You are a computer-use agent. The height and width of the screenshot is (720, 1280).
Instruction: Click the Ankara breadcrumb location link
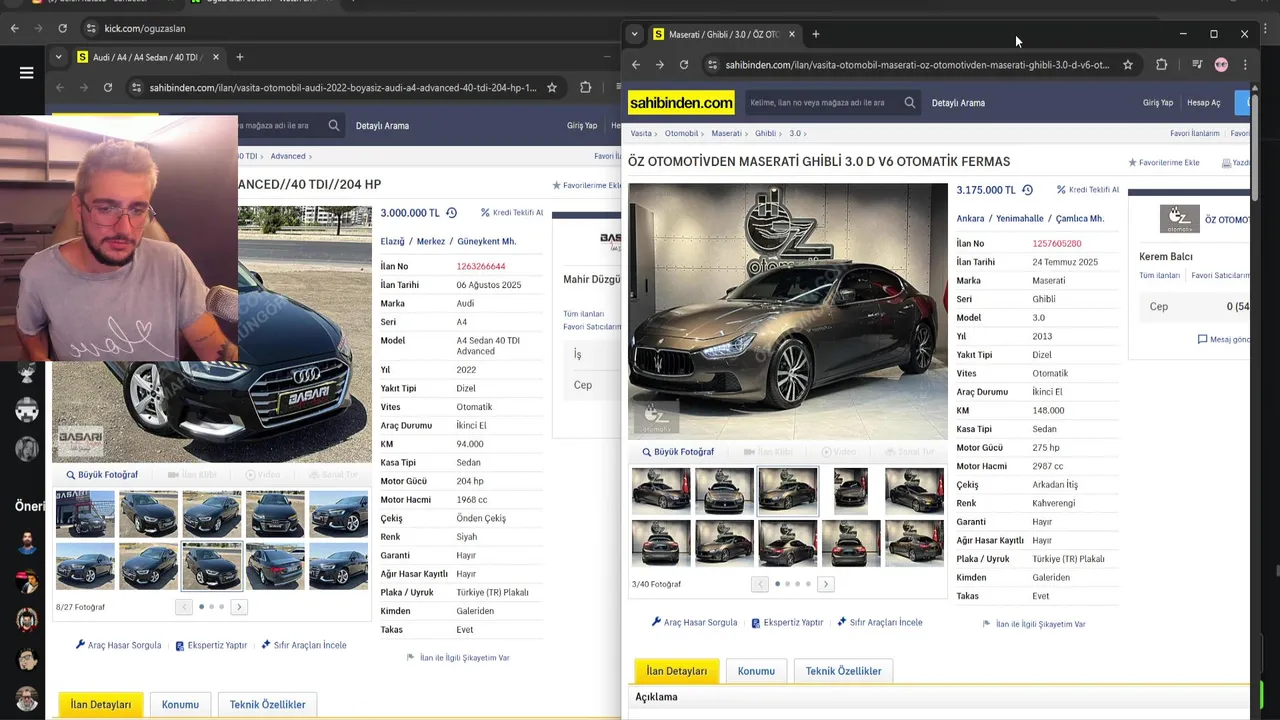click(970, 218)
